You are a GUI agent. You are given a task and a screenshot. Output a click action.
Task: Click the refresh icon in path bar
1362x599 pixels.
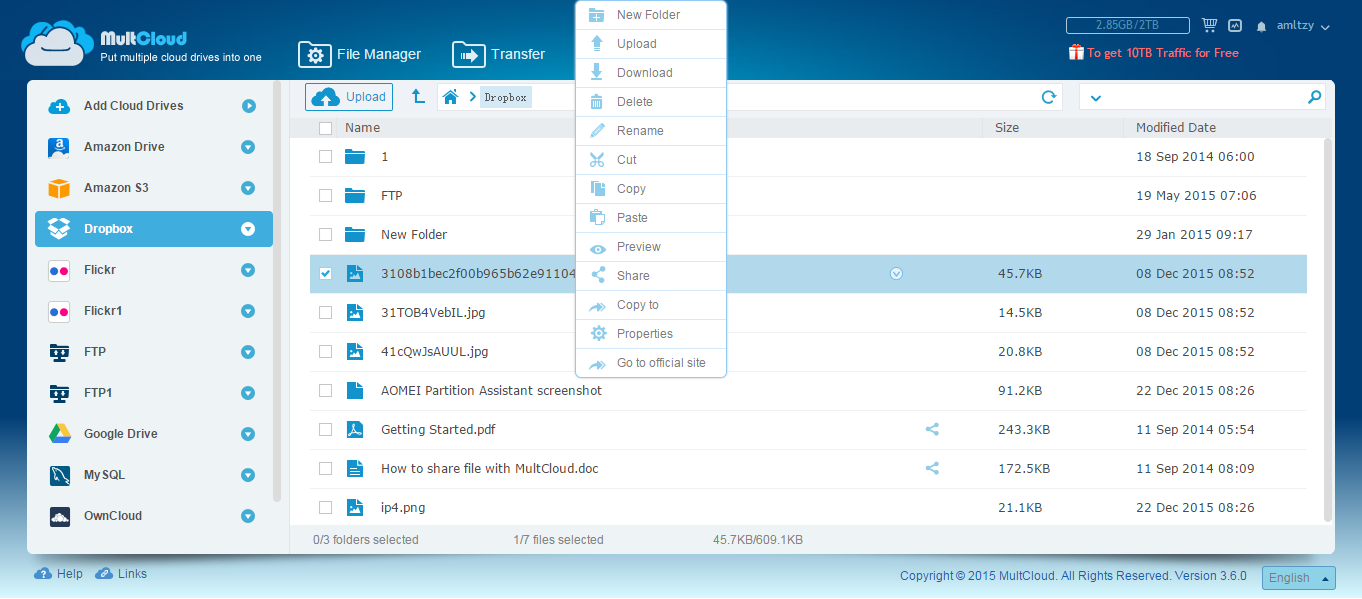(1049, 97)
